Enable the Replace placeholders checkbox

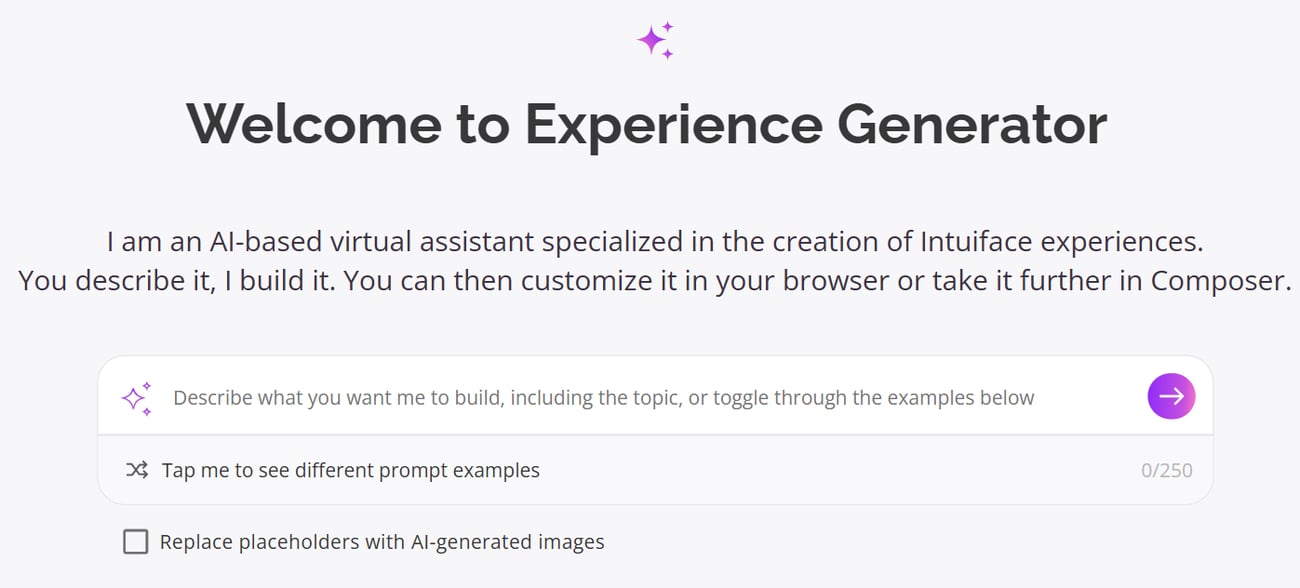point(135,542)
